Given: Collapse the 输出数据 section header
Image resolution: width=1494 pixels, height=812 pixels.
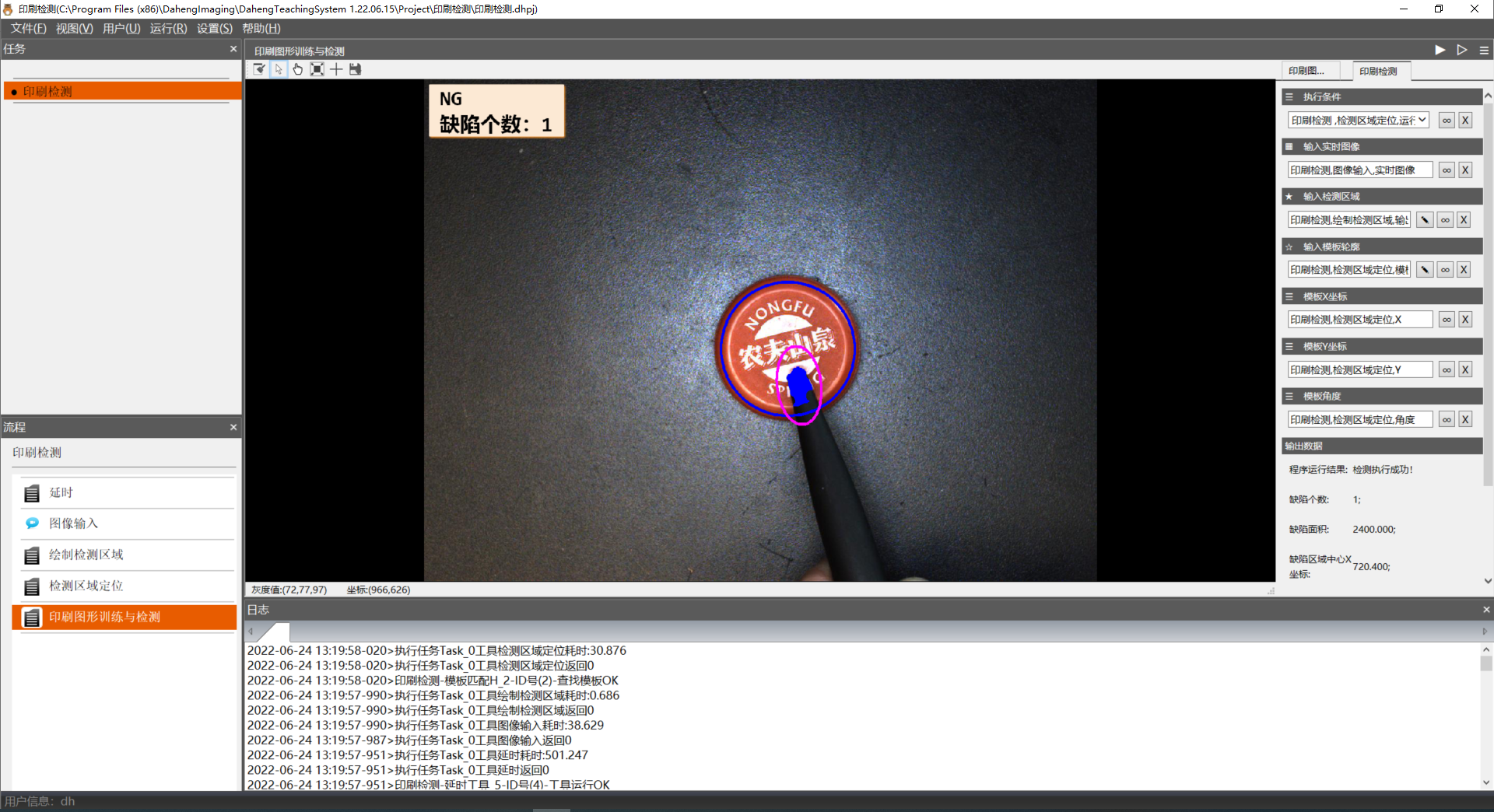Looking at the screenshot, I should point(1381,446).
